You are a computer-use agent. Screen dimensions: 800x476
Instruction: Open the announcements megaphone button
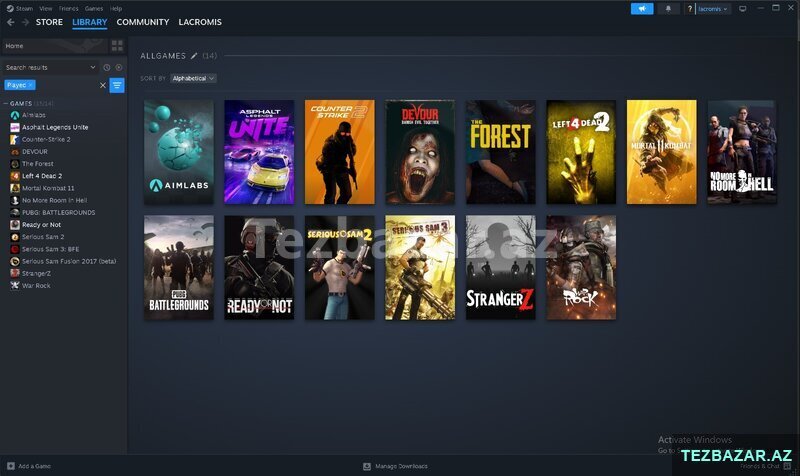[642, 9]
